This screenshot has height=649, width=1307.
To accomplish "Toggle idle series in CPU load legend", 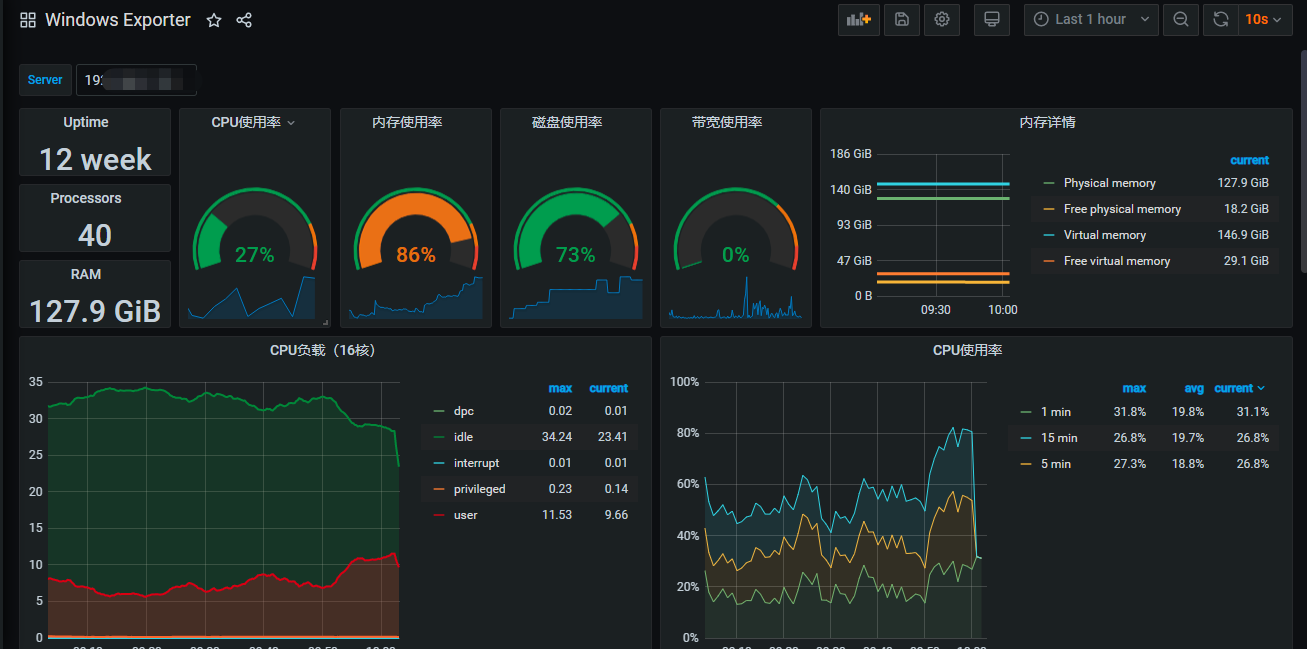I will [x=463, y=437].
